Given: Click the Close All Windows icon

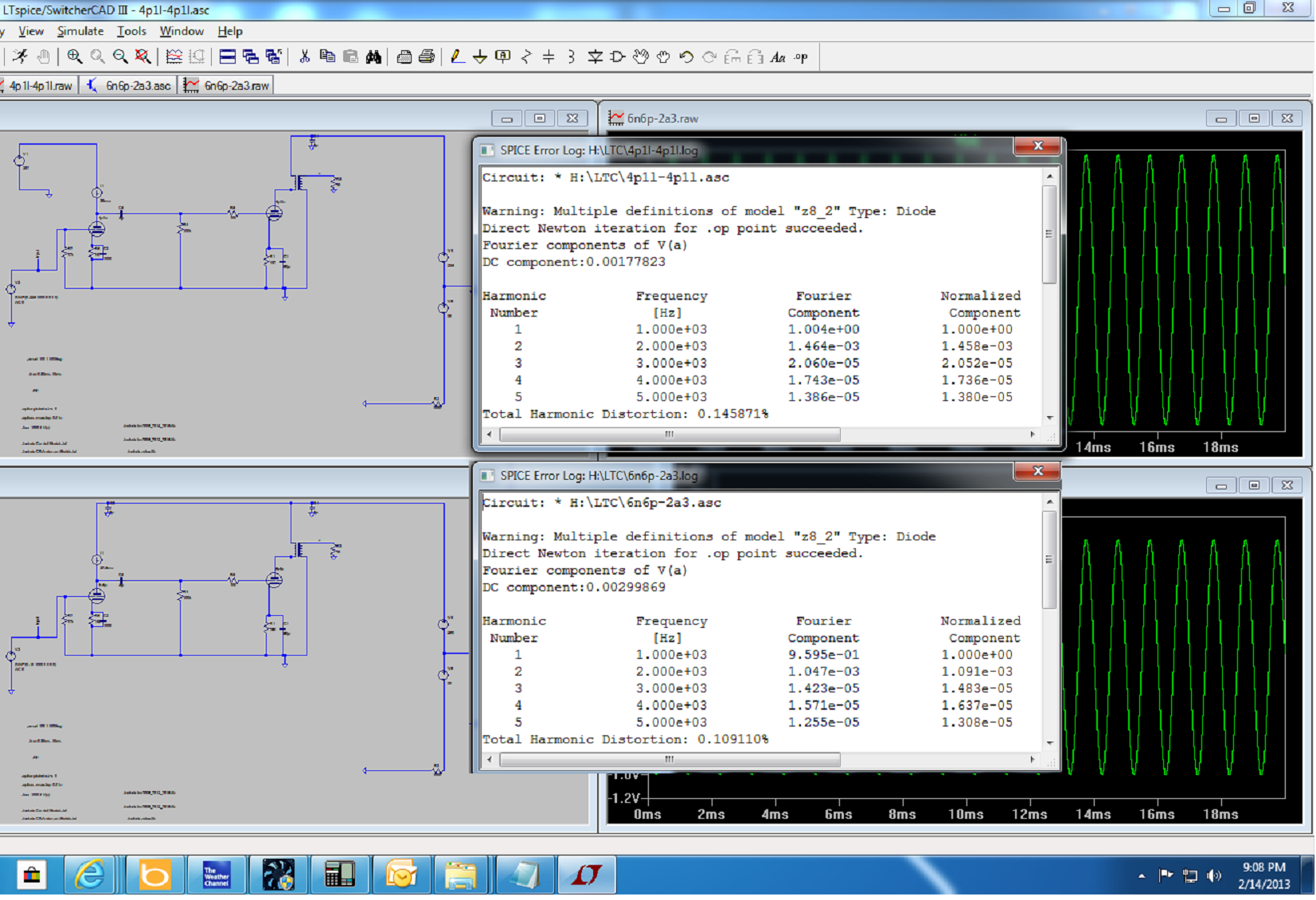Looking at the screenshot, I should (x=273, y=56).
